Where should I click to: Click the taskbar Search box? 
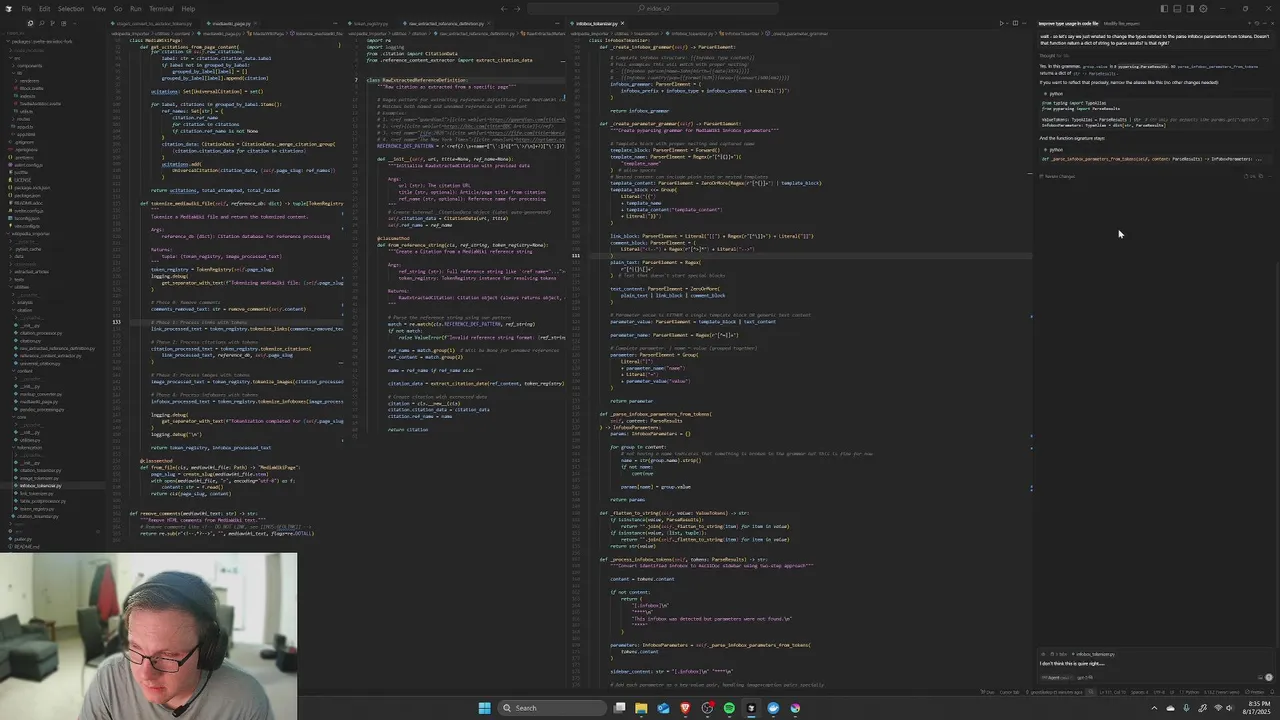552,708
